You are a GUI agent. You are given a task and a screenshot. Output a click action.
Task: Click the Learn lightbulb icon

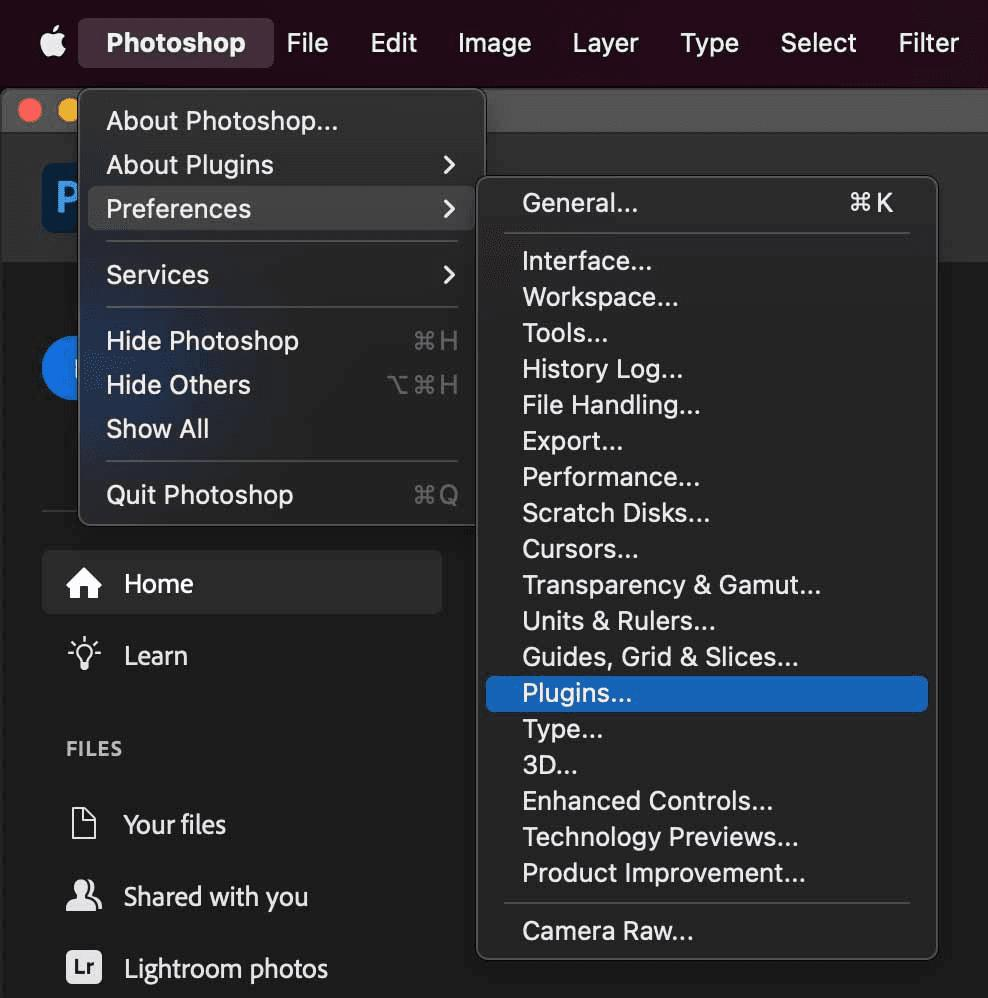point(84,656)
